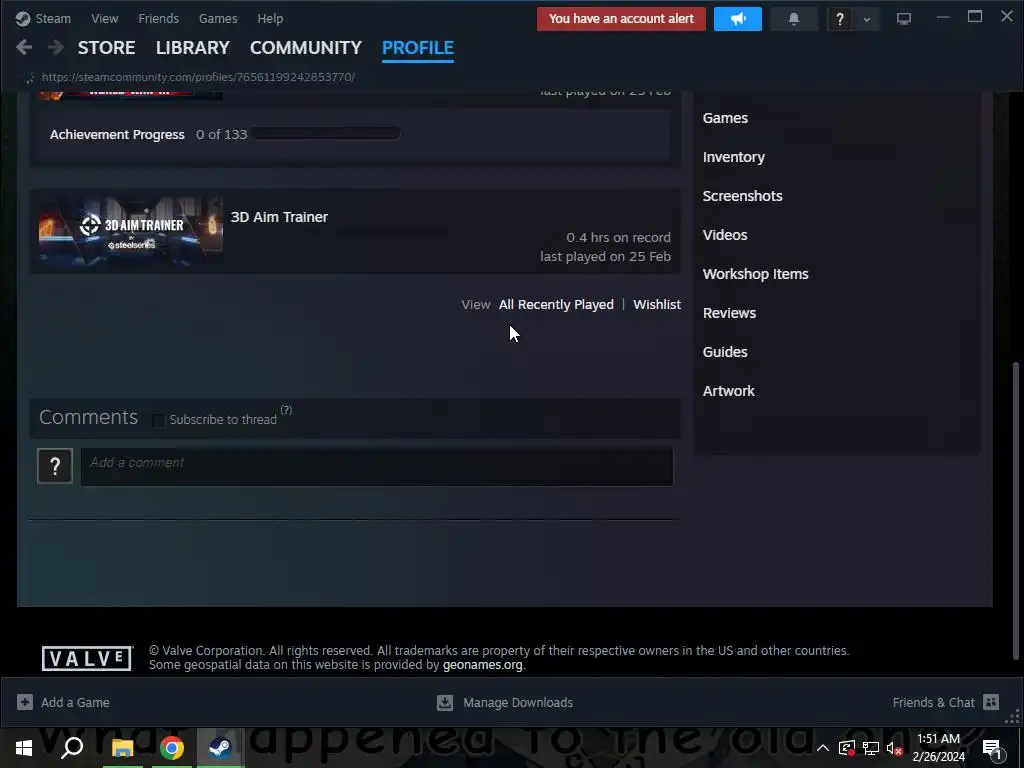This screenshot has width=1024, height=768.
Task: Go forward with the right arrow
Action: 56,47
